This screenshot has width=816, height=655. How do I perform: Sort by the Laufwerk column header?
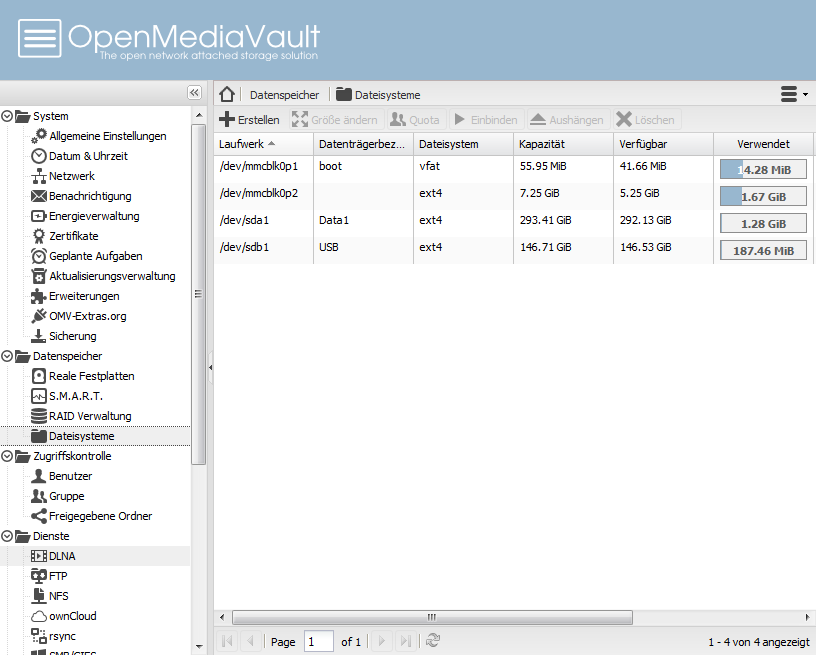[263, 144]
